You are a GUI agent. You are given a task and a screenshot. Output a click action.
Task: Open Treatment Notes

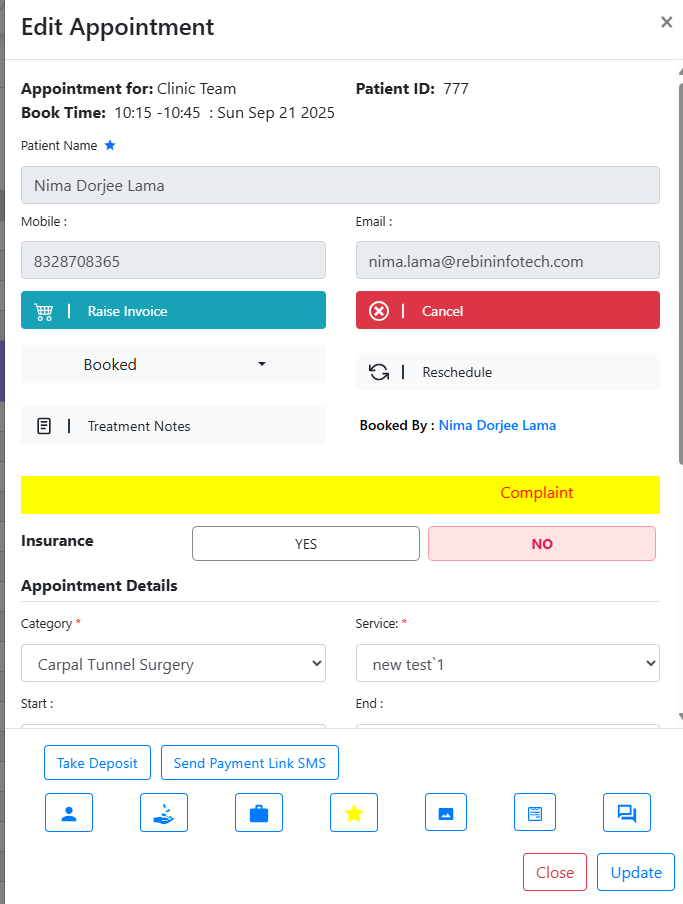[x=173, y=426]
